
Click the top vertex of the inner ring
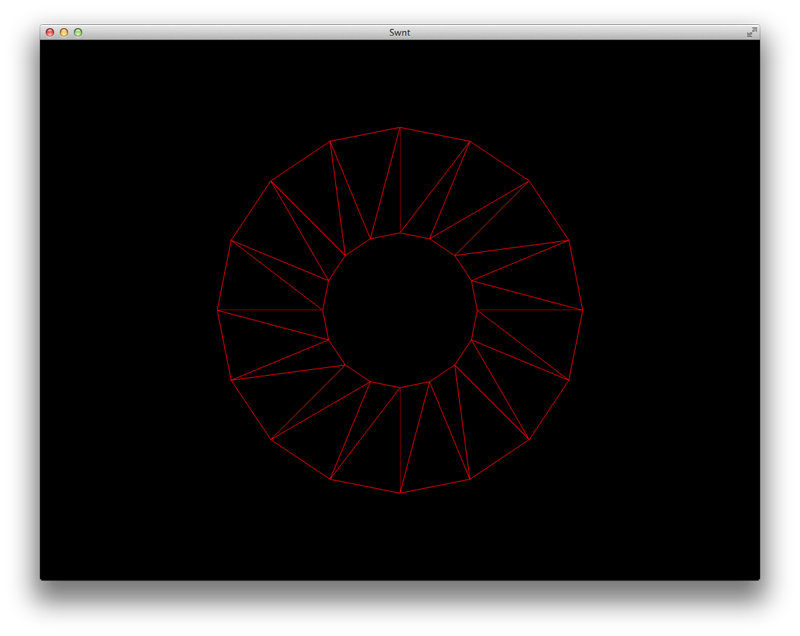point(400,233)
